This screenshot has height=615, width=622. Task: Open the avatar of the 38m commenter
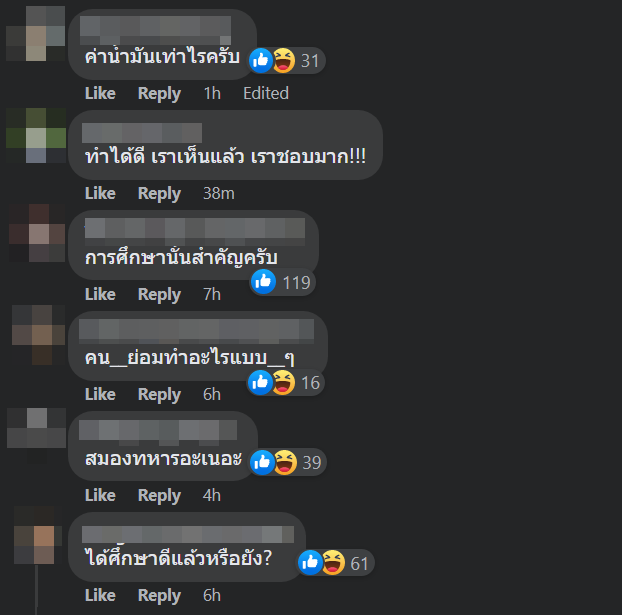tap(36, 135)
